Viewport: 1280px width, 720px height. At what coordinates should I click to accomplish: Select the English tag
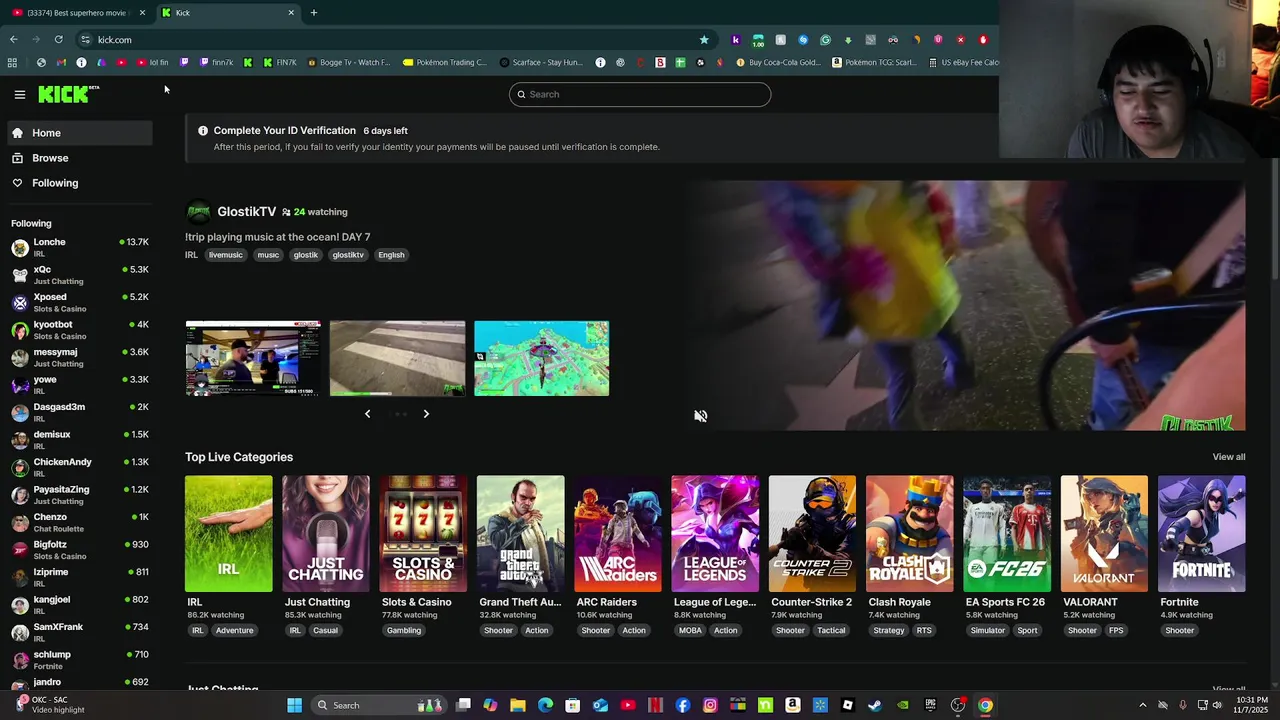click(391, 255)
